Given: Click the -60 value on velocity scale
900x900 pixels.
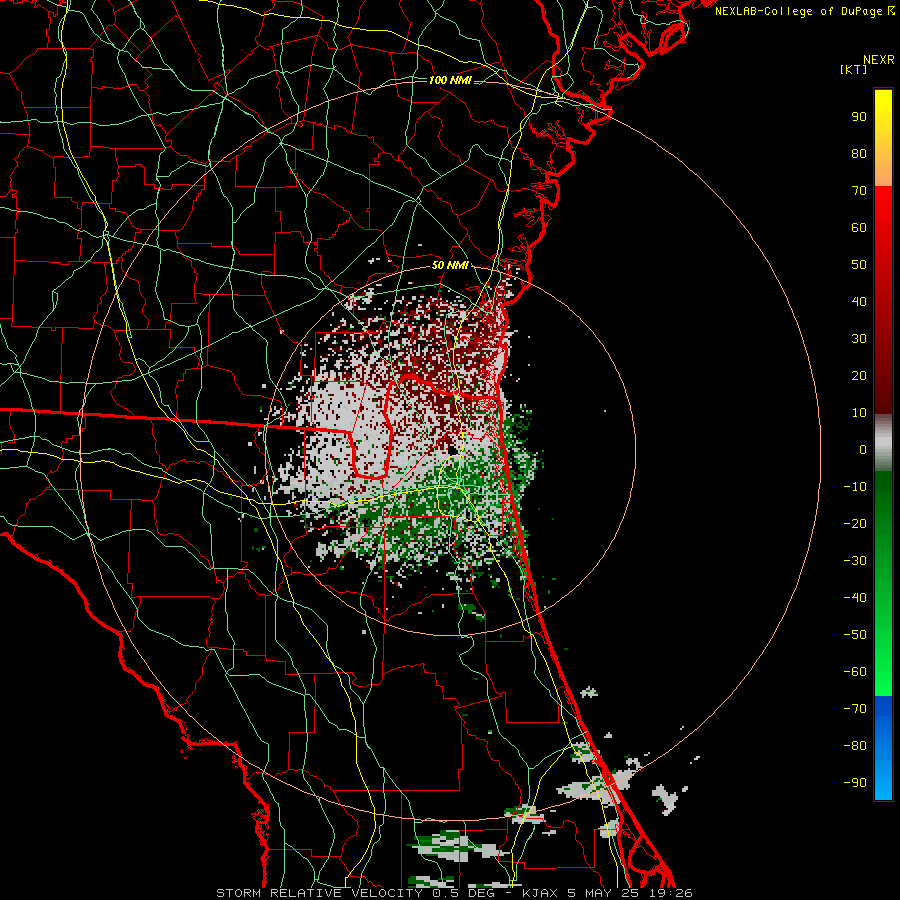Looking at the screenshot, I should 855,672.
